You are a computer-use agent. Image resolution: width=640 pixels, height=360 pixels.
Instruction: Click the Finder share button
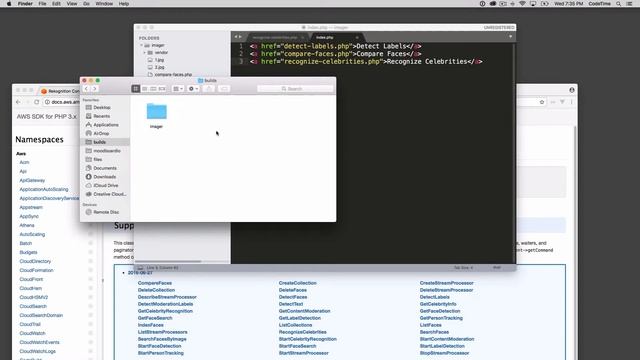coord(209,89)
